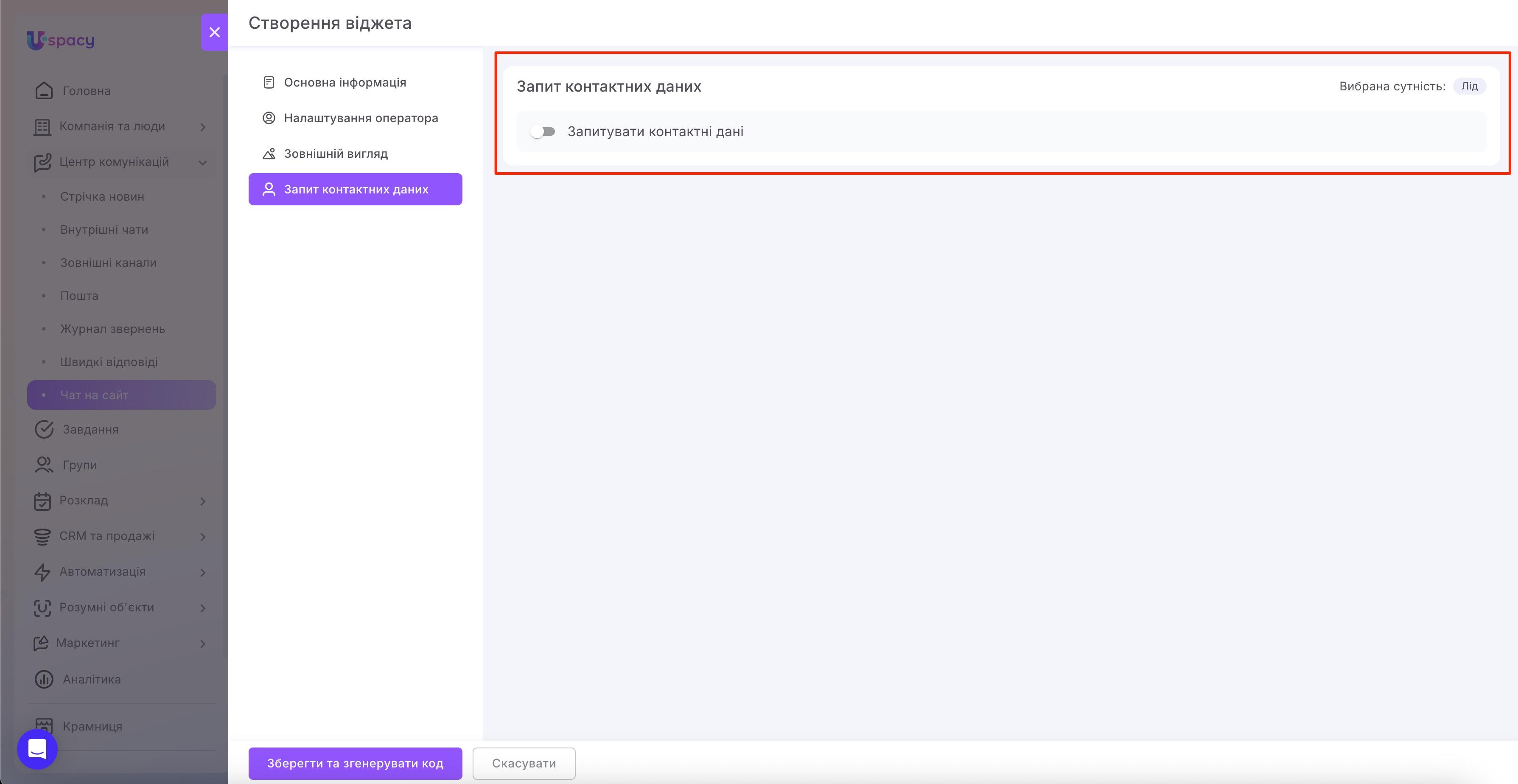The image size is (1518, 784).
Task: Click the Аналітика label
Action: click(92, 679)
